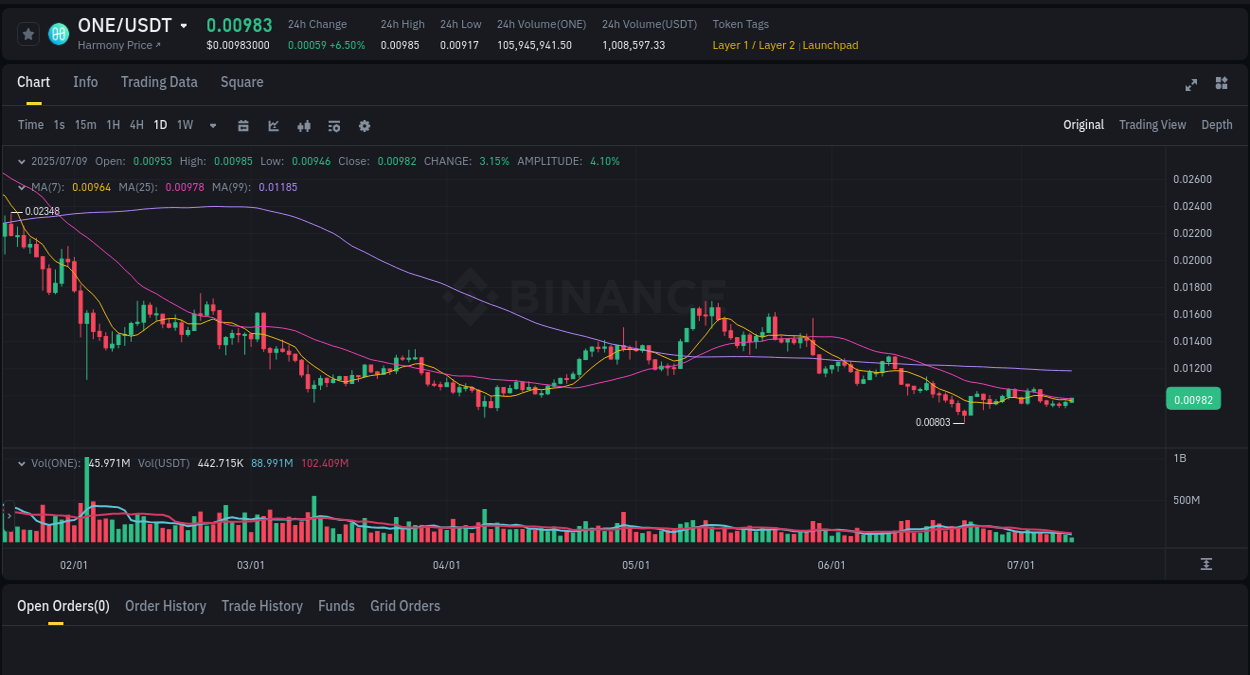Switch chart to Trading View mode
This screenshot has height=675, width=1250.
coord(1152,125)
